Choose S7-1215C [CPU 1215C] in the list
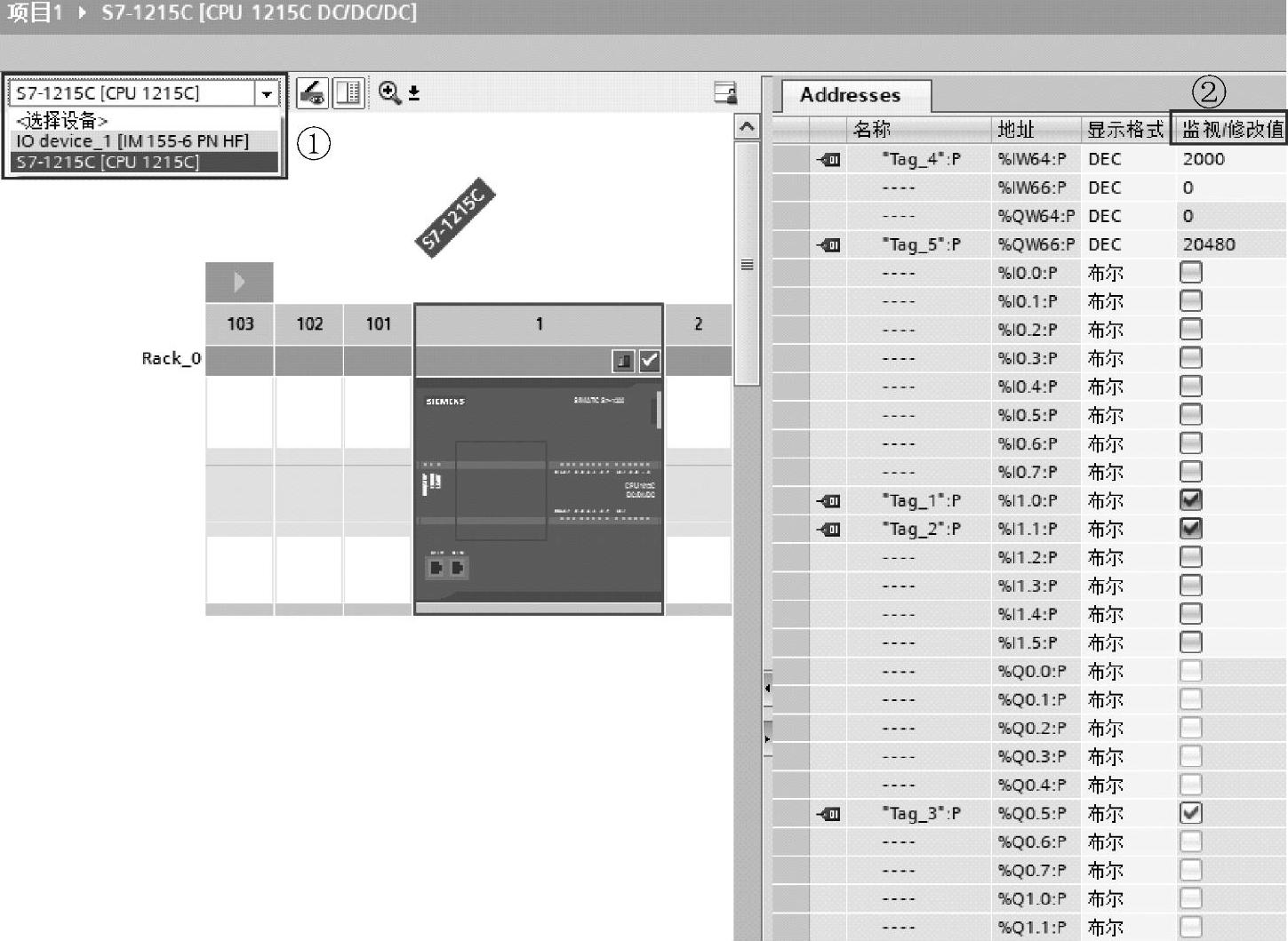Image resolution: width=1288 pixels, height=941 pixels. coord(145,163)
